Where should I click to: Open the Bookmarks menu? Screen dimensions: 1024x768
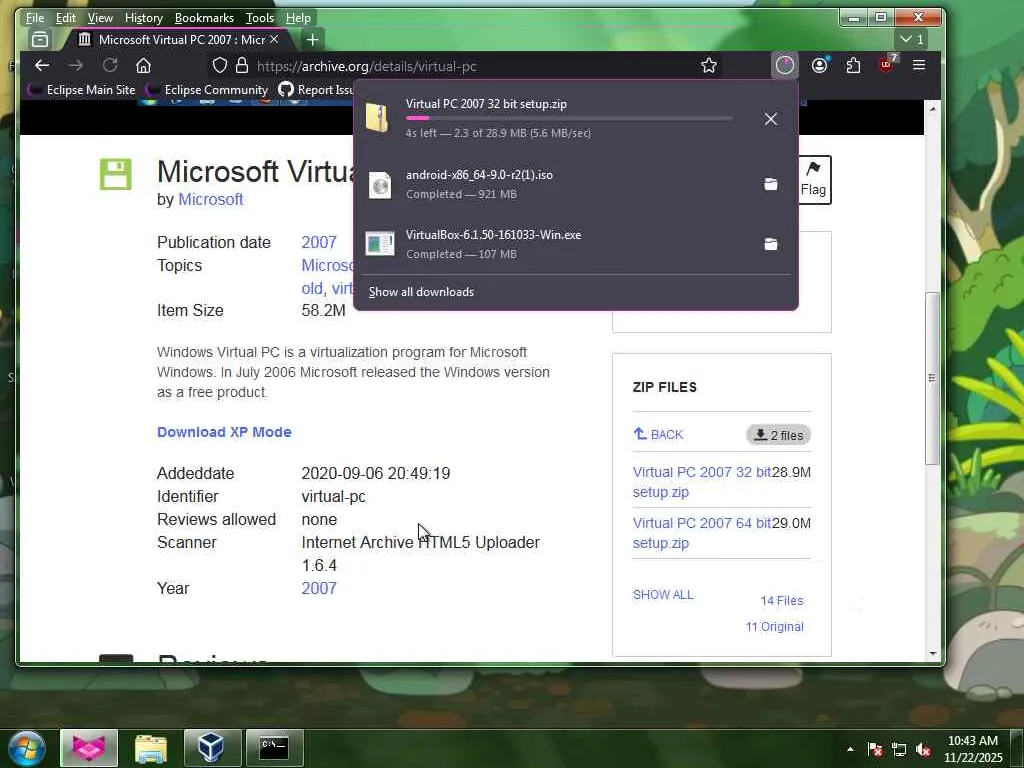[204, 18]
